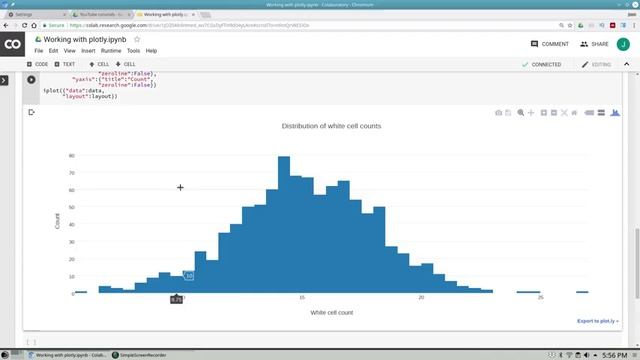Image resolution: width=640 pixels, height=360 pixels.
Task: Move cell down with down-arrow CELL
Action: coord(125,64)
